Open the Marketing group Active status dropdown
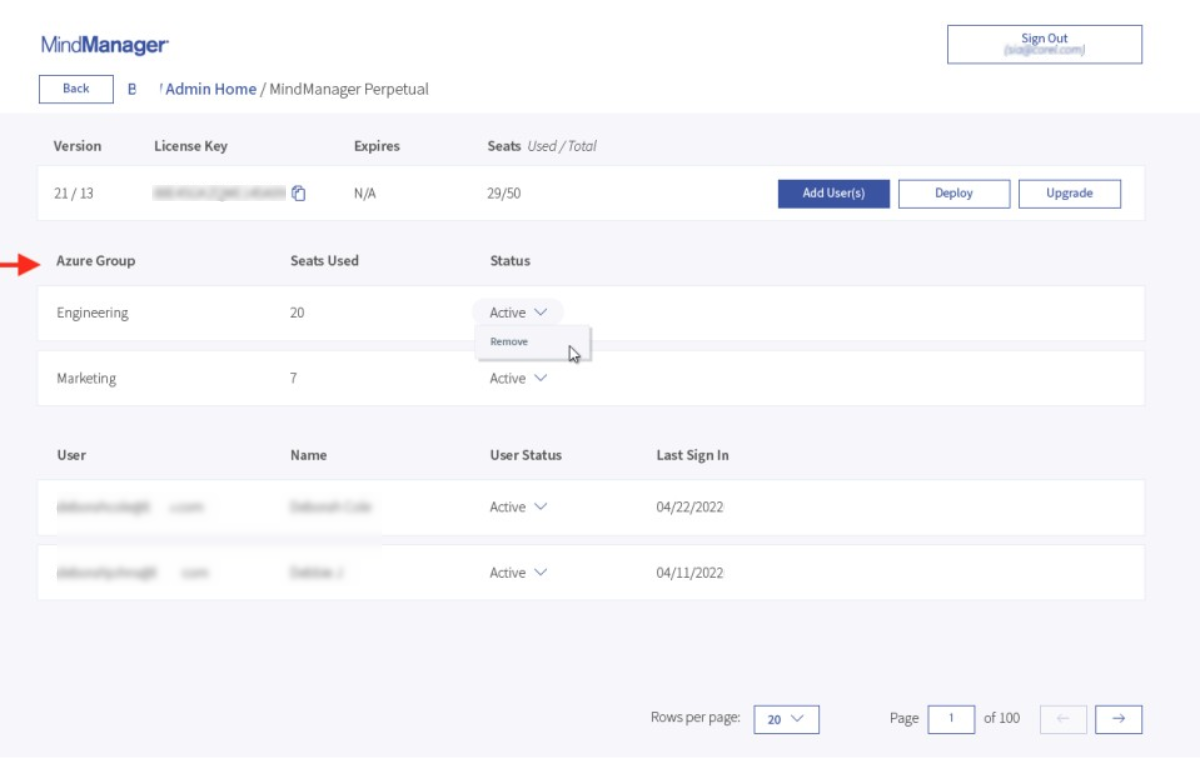1200x758 pixels. click(x=518, y=379)
